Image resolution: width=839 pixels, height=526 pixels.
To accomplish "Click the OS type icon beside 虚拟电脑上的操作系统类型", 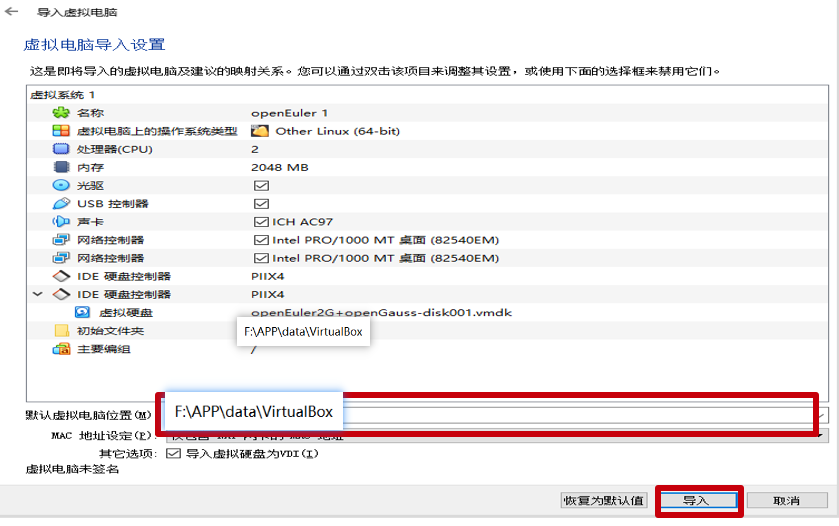I will pyautogui.click(x=61, y=131).
